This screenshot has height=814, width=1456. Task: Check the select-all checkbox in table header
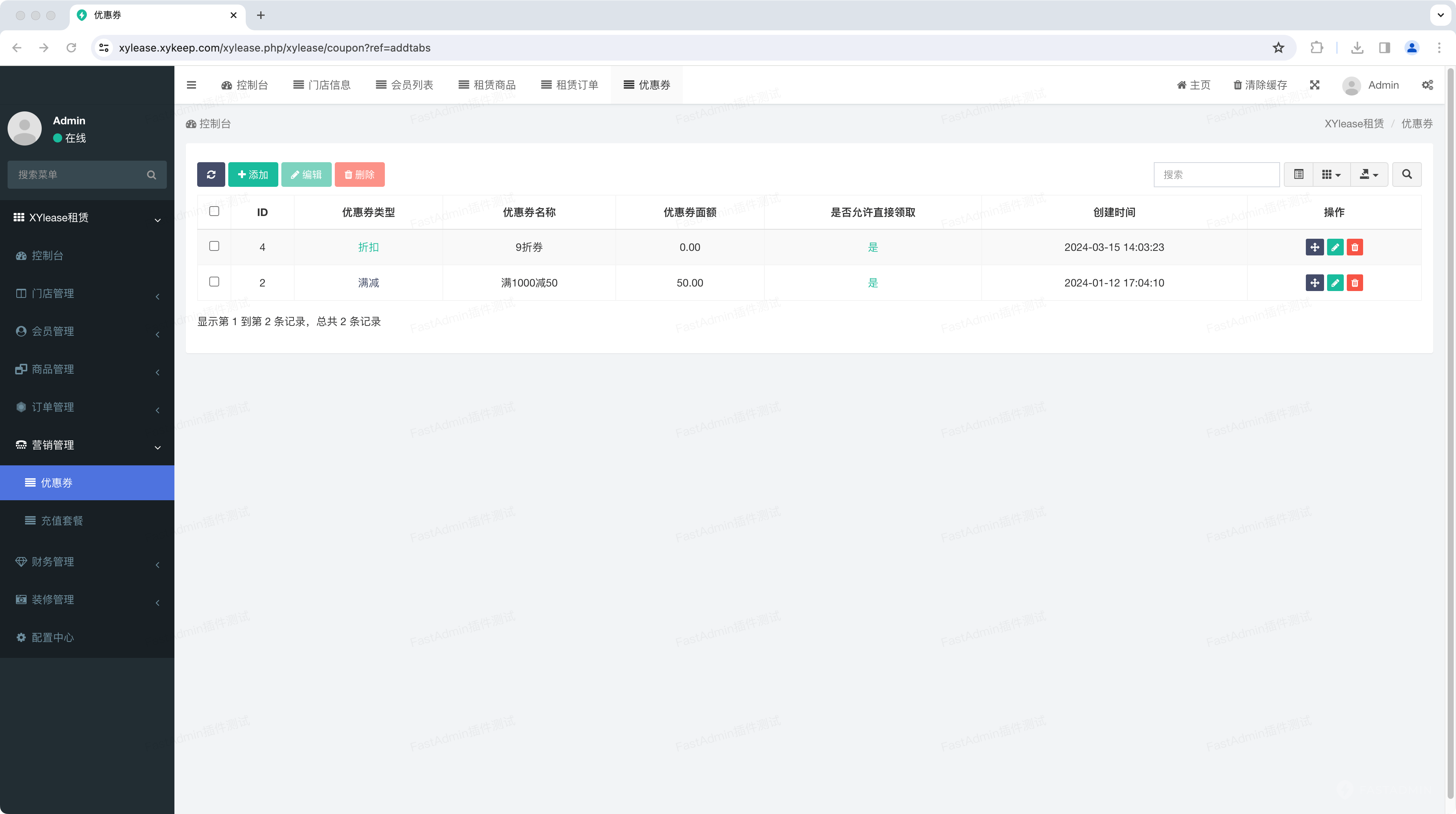pos(214,211)
